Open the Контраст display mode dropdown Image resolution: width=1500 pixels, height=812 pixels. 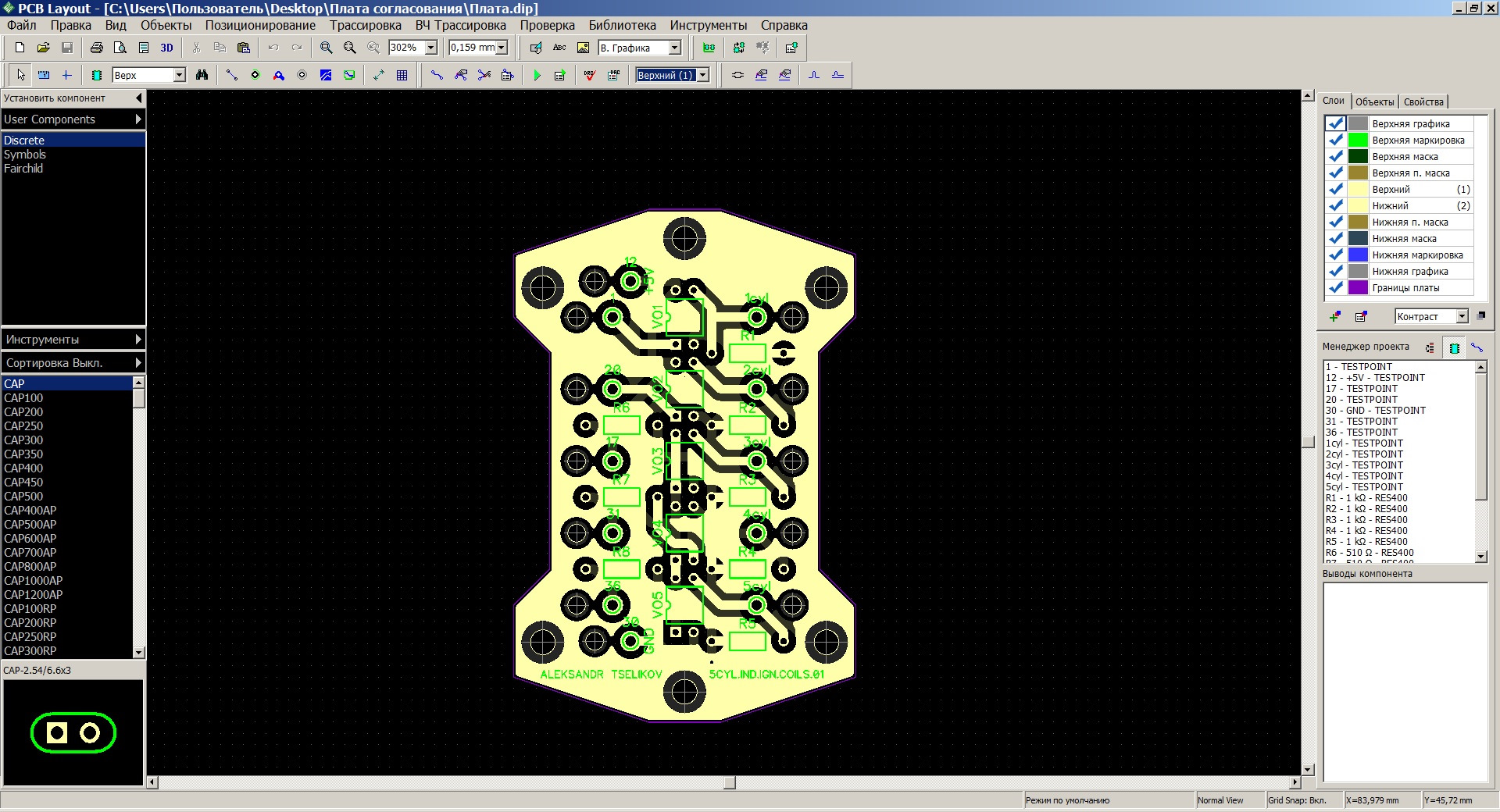pyautogui.click(x=1462, y=316)
